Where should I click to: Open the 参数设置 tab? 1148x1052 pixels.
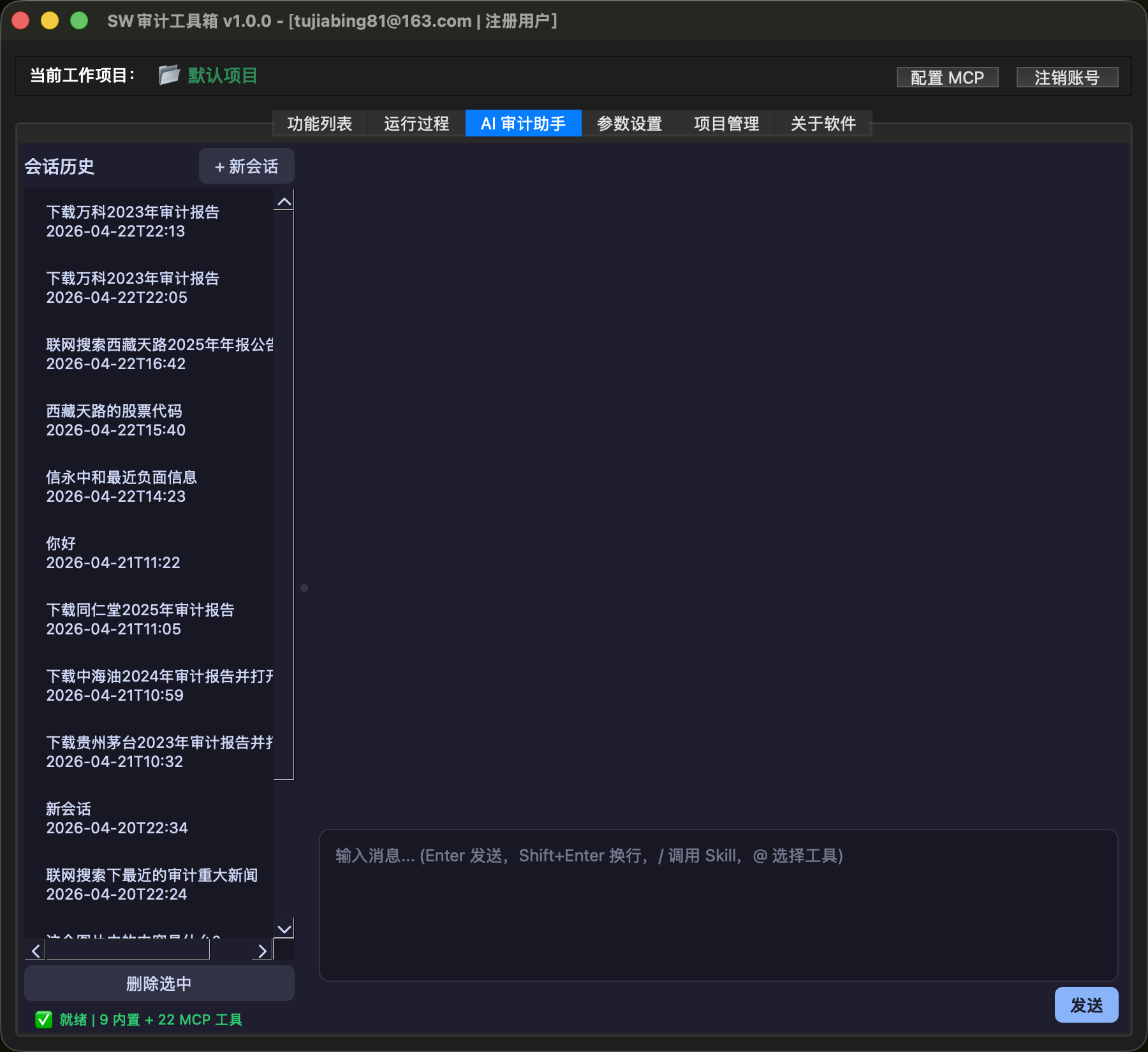click(629, 123)
